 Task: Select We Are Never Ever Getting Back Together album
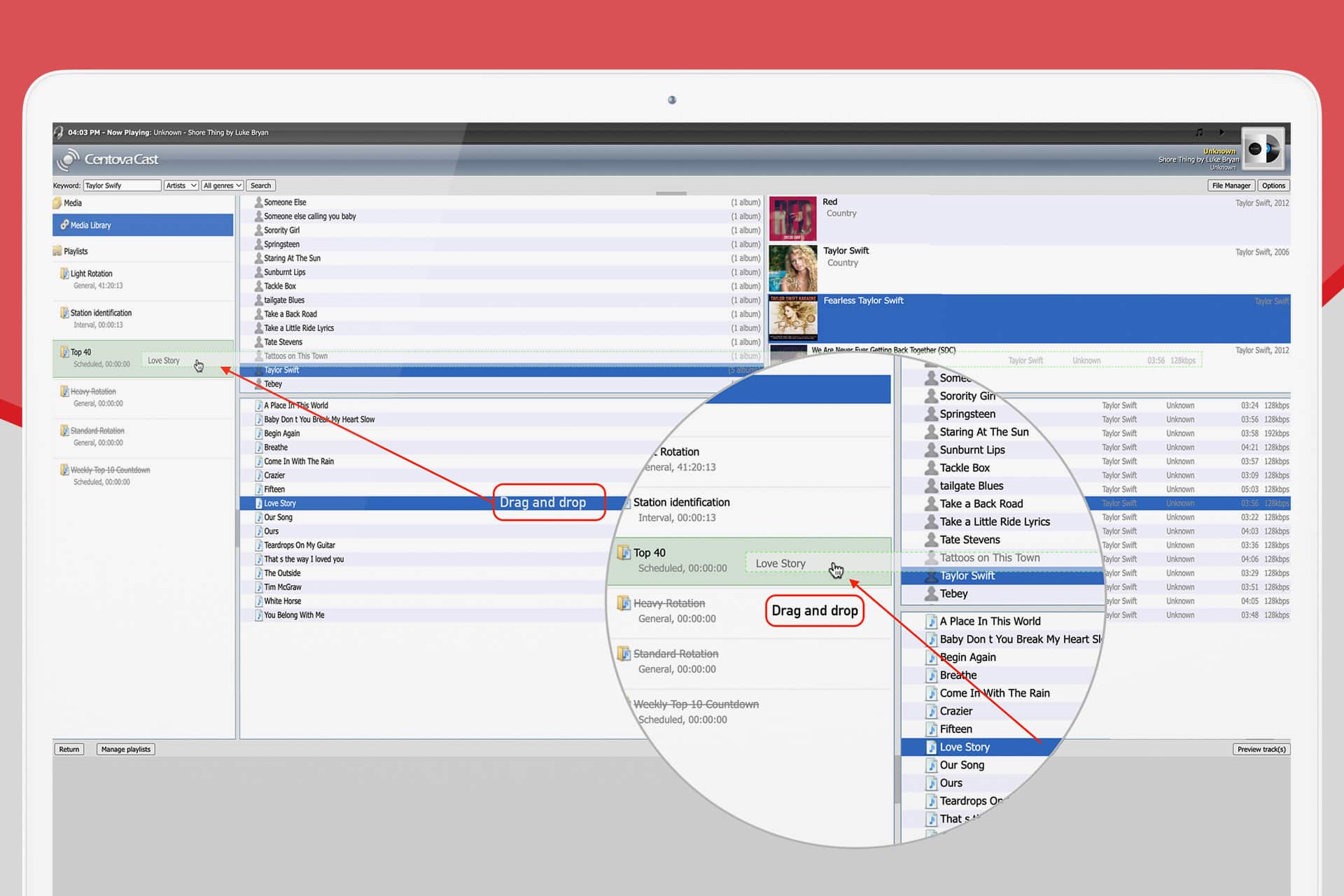coord(883,350)
